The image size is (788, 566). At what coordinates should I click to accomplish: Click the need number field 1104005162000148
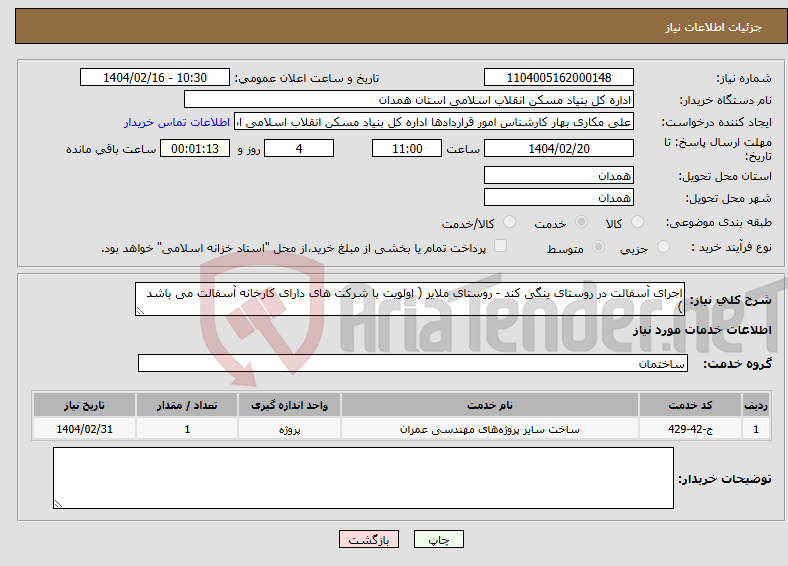point(558,77)
